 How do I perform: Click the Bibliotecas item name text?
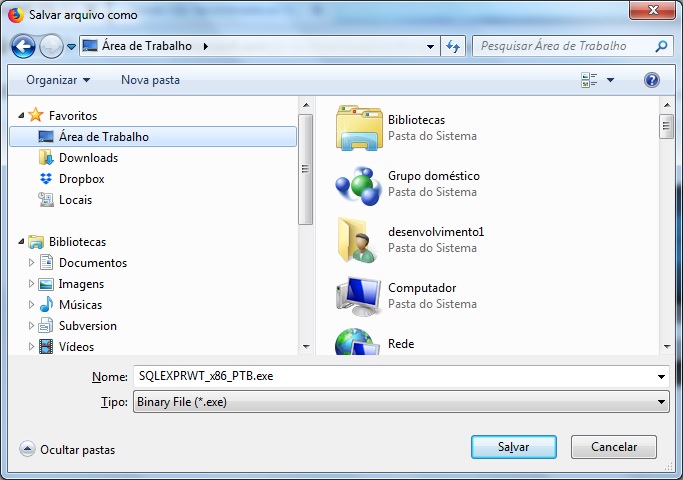click(416, 120)
